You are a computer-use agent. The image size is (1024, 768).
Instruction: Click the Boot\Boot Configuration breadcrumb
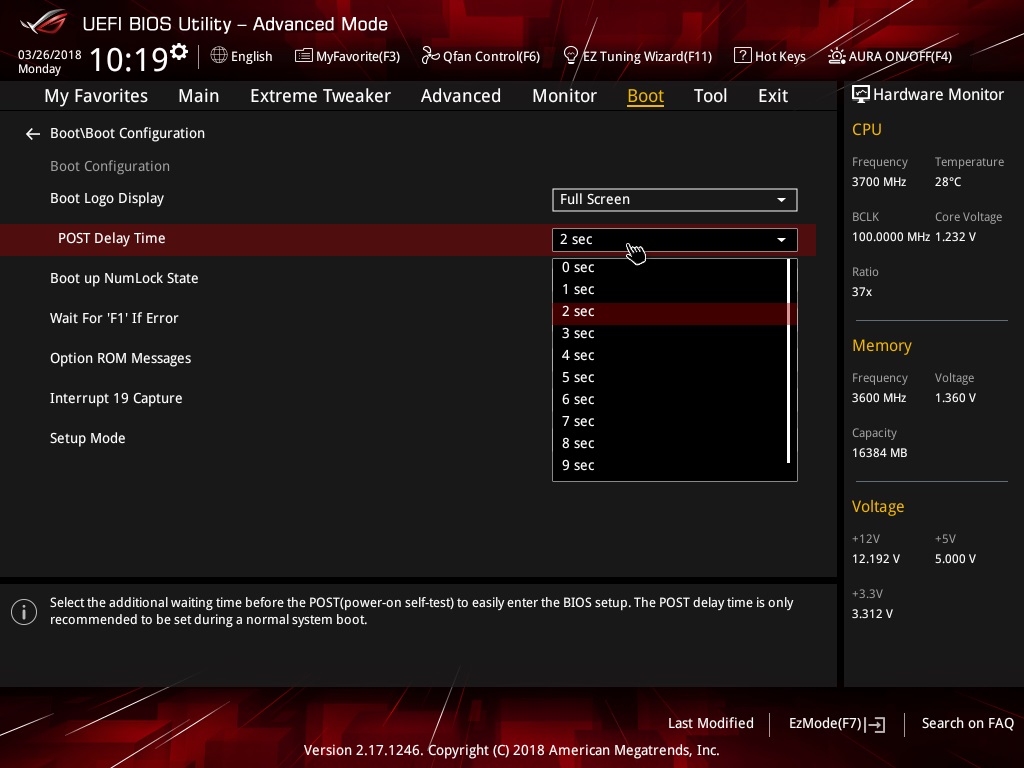[x=127, y=133]
